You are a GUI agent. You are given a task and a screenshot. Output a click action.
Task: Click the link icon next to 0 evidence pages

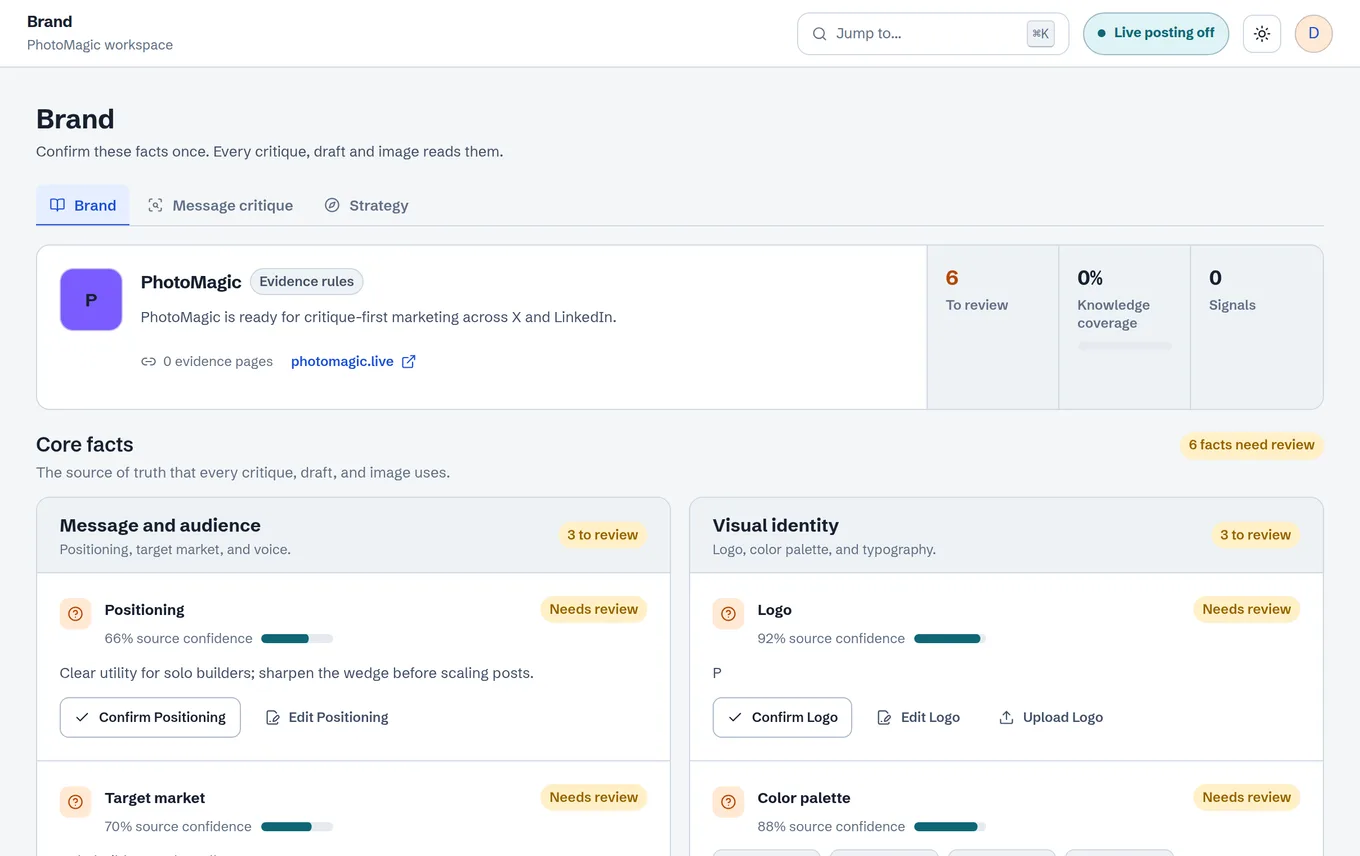[148, 362]
